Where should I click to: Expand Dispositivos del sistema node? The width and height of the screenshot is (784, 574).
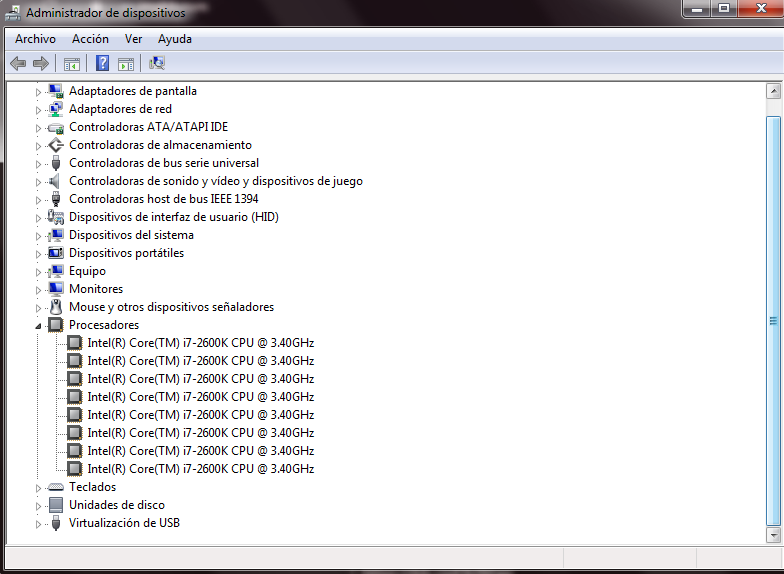point(38,236)
